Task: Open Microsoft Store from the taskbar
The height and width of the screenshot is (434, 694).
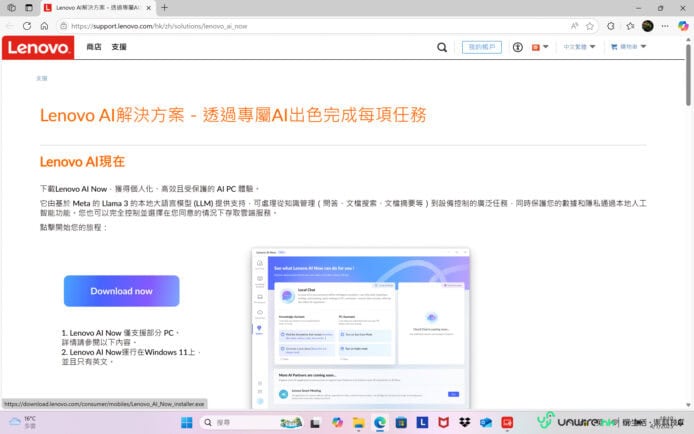Action: pos(401,423)
